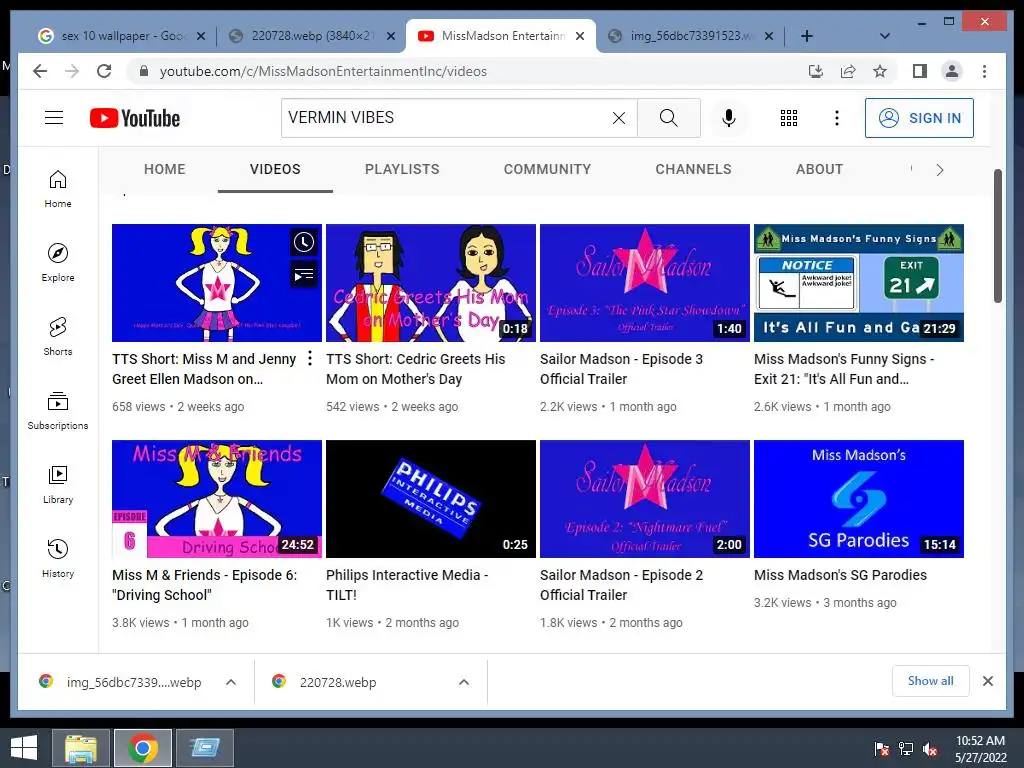
Task: Open the ABOUT tab
Action: (820, 169)
